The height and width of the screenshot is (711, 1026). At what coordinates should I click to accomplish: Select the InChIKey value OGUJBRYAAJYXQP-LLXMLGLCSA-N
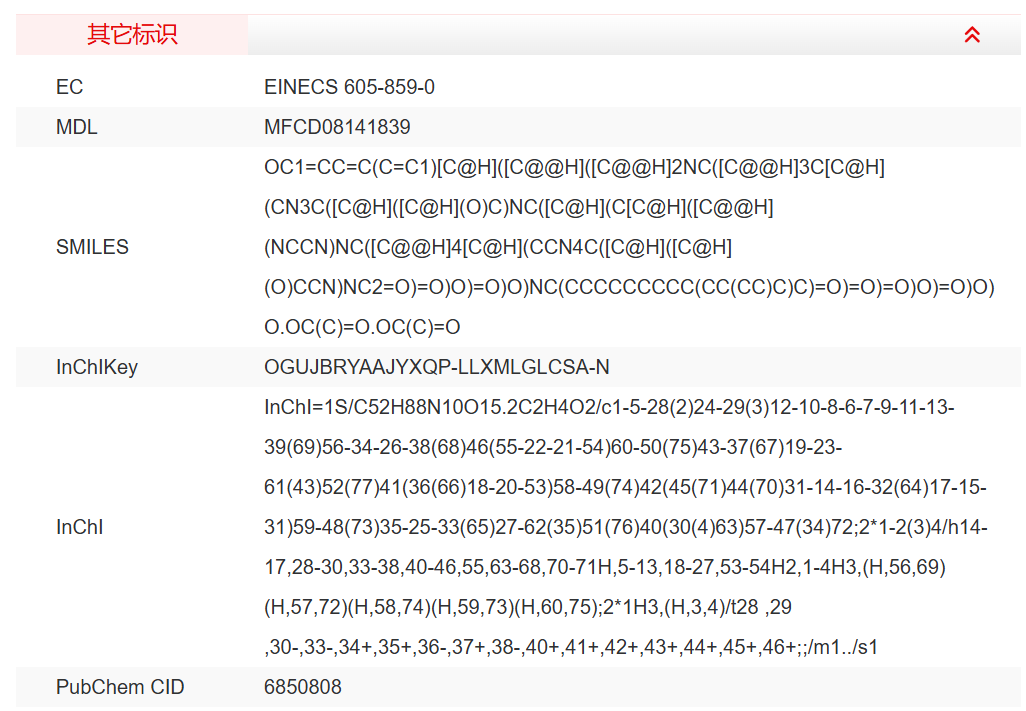pyautogui.click(x=436, y=367)
